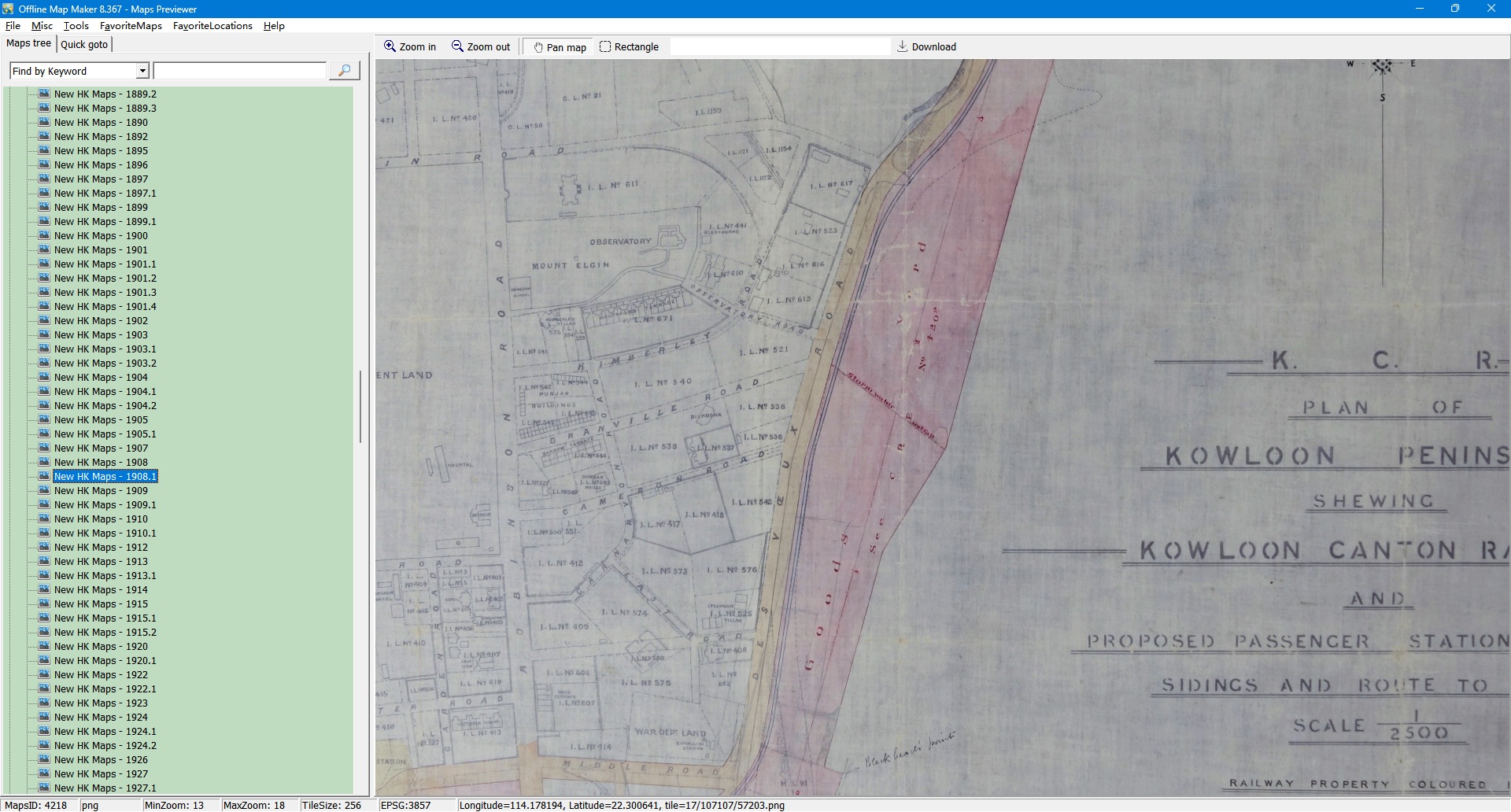Viewport: 1511px width, 812px height.
Task: Click the maps tree vertical scrollbar
Action: 360,407
